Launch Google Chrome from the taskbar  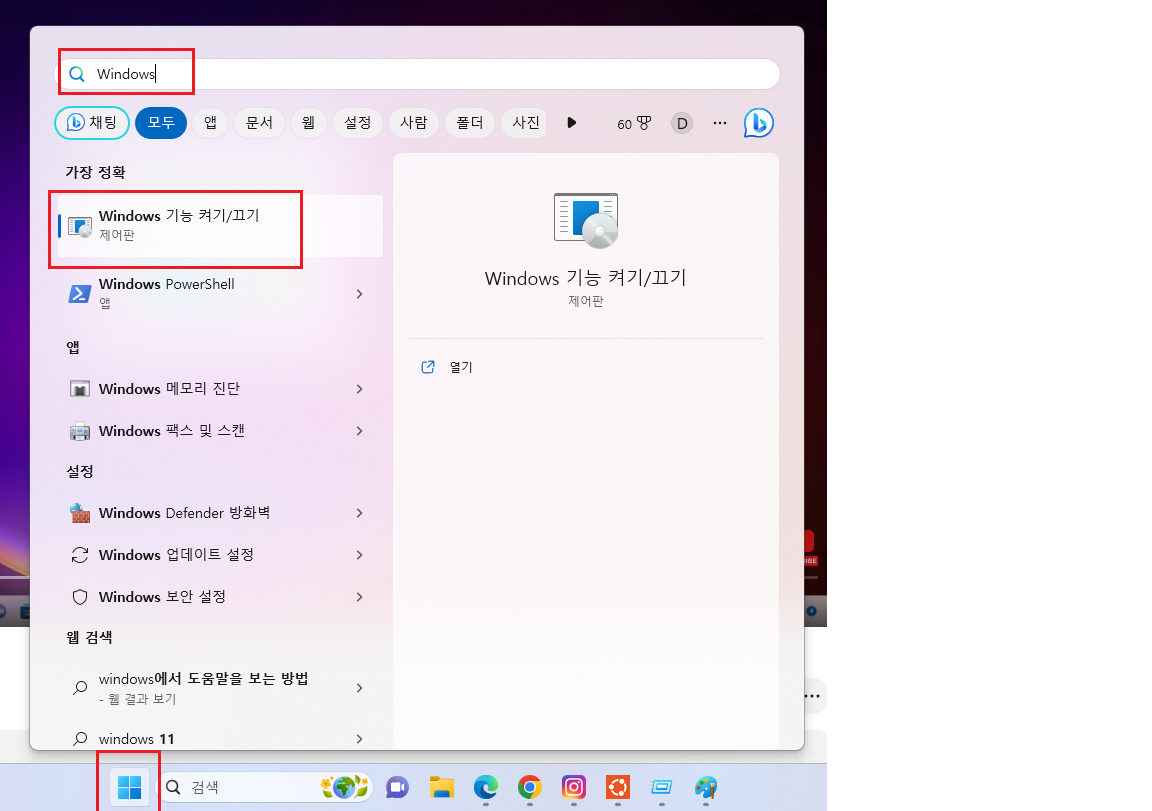(x=530, y=787)
